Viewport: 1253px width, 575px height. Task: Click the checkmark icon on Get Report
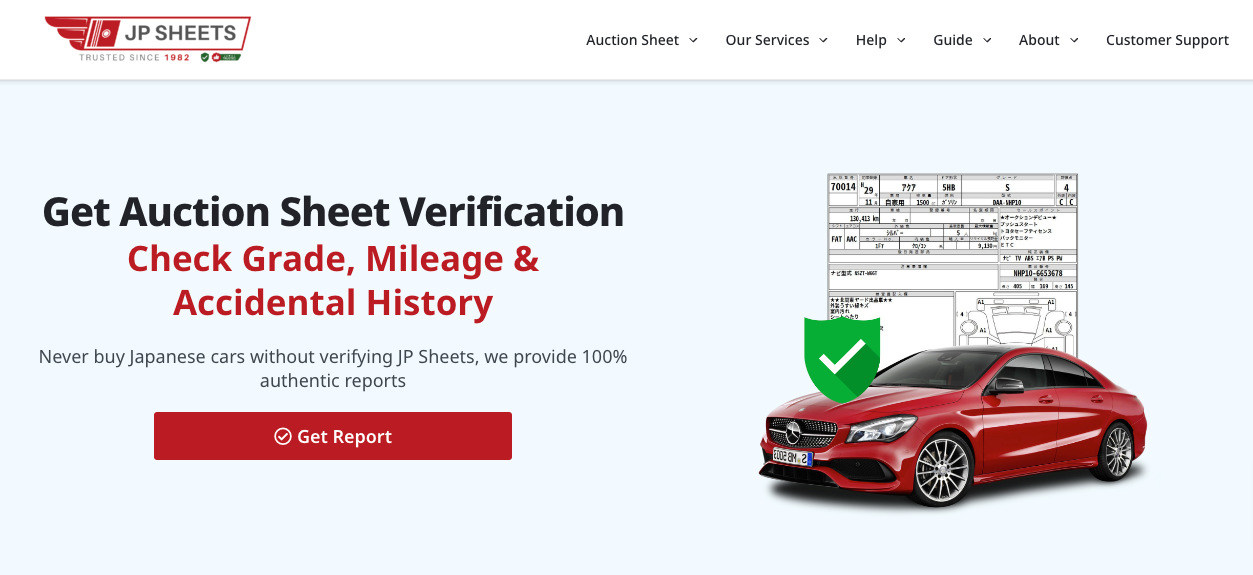(x=283, y=436)
